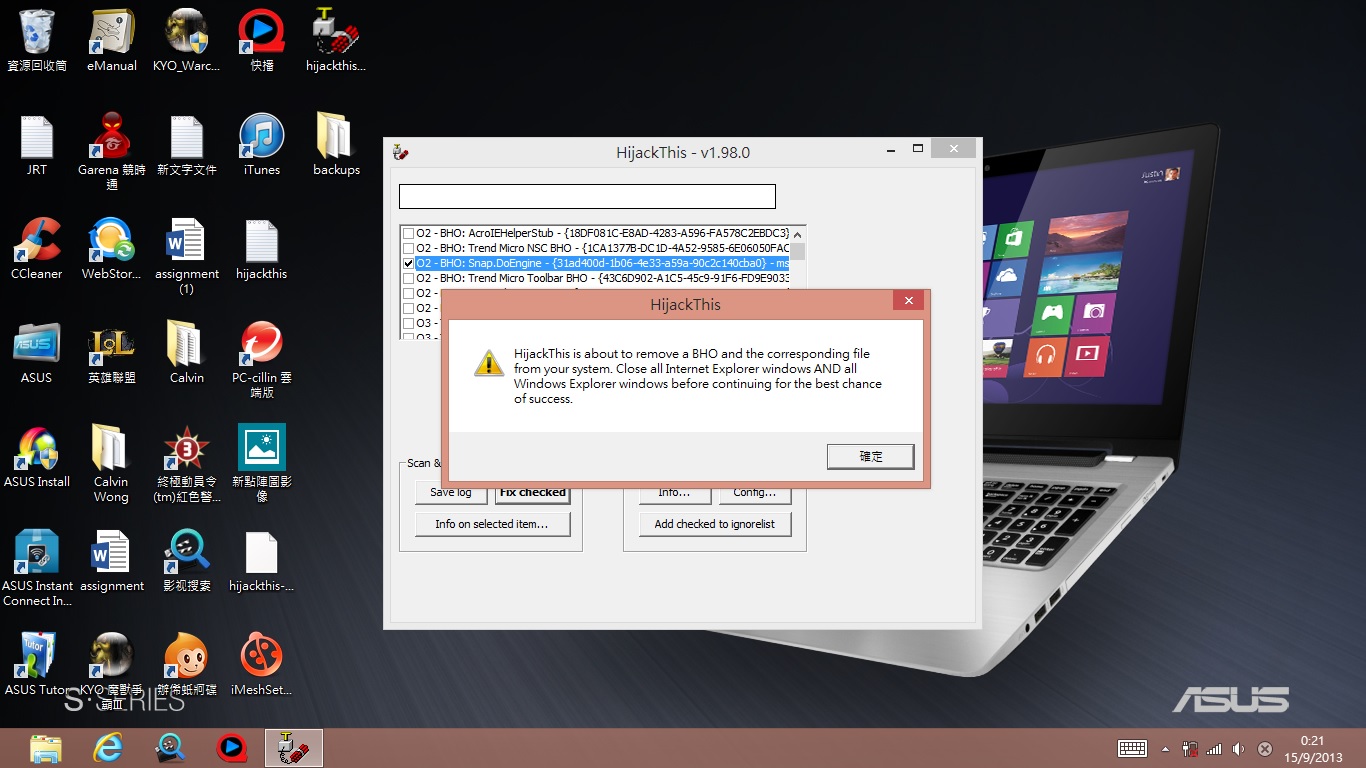The image size is (1366, 768).
Task: Click the empty text box above scan list
Action: [x=587, y=196]
